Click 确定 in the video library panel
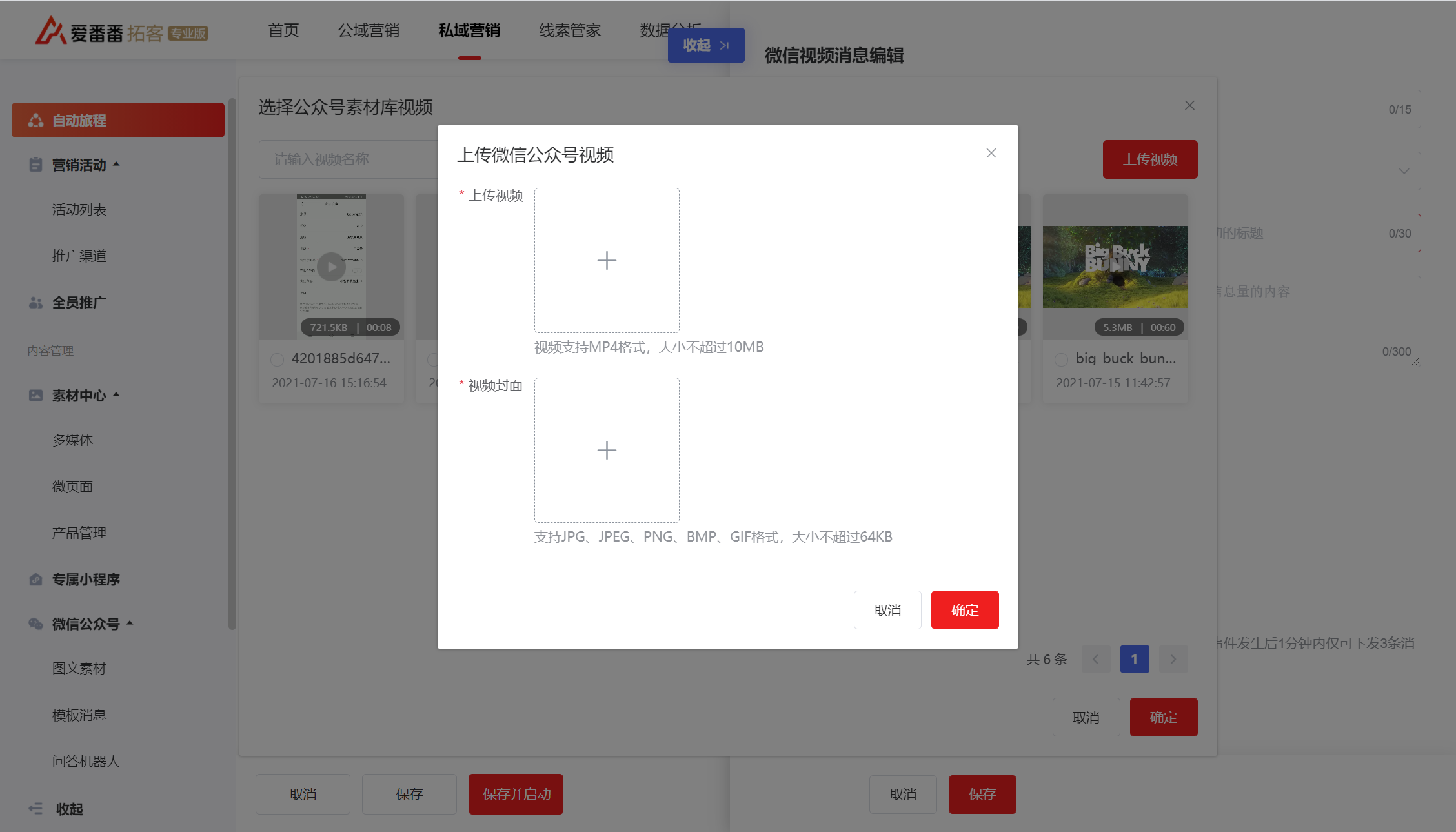Screen dimensions: 1456x832 click(x=1164, y=717)
